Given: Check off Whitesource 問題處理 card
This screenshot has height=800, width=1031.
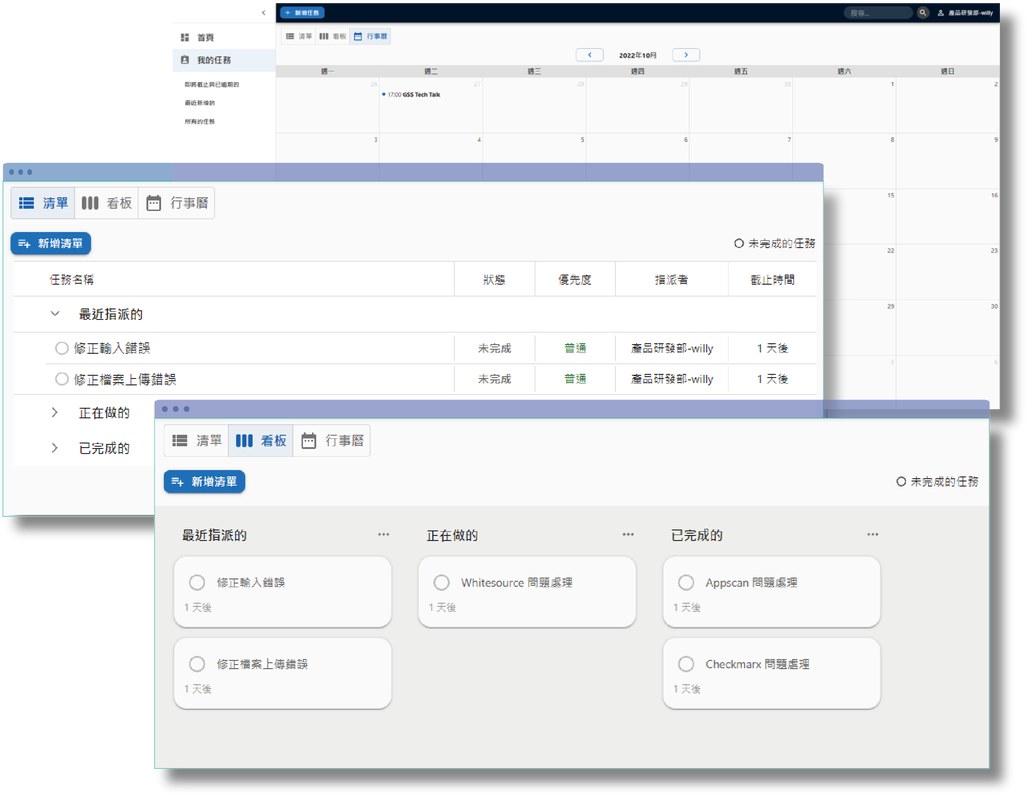Looking at the screenshot, I should pos(442,582).
